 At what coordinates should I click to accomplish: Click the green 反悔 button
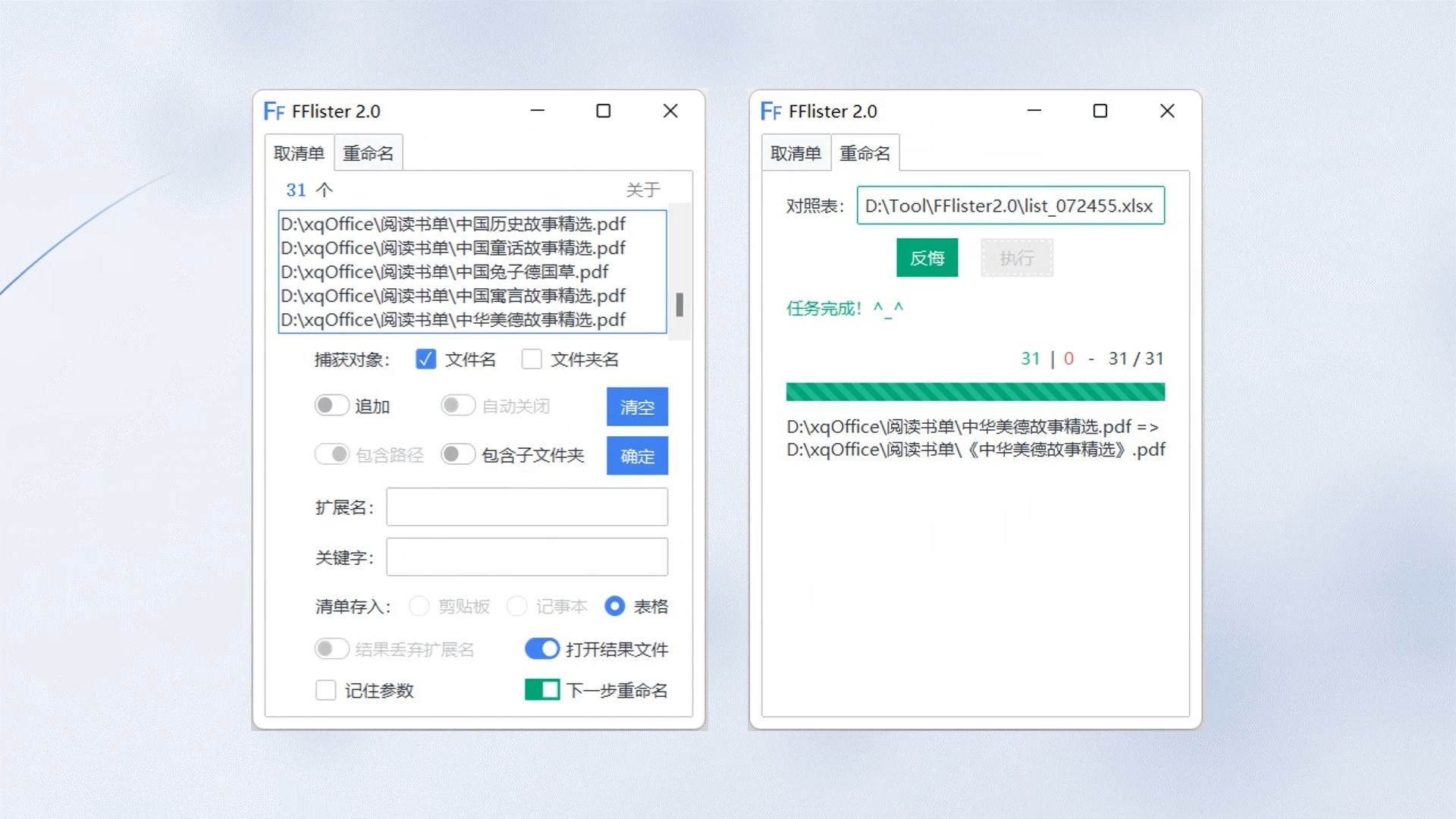point(927,258)
